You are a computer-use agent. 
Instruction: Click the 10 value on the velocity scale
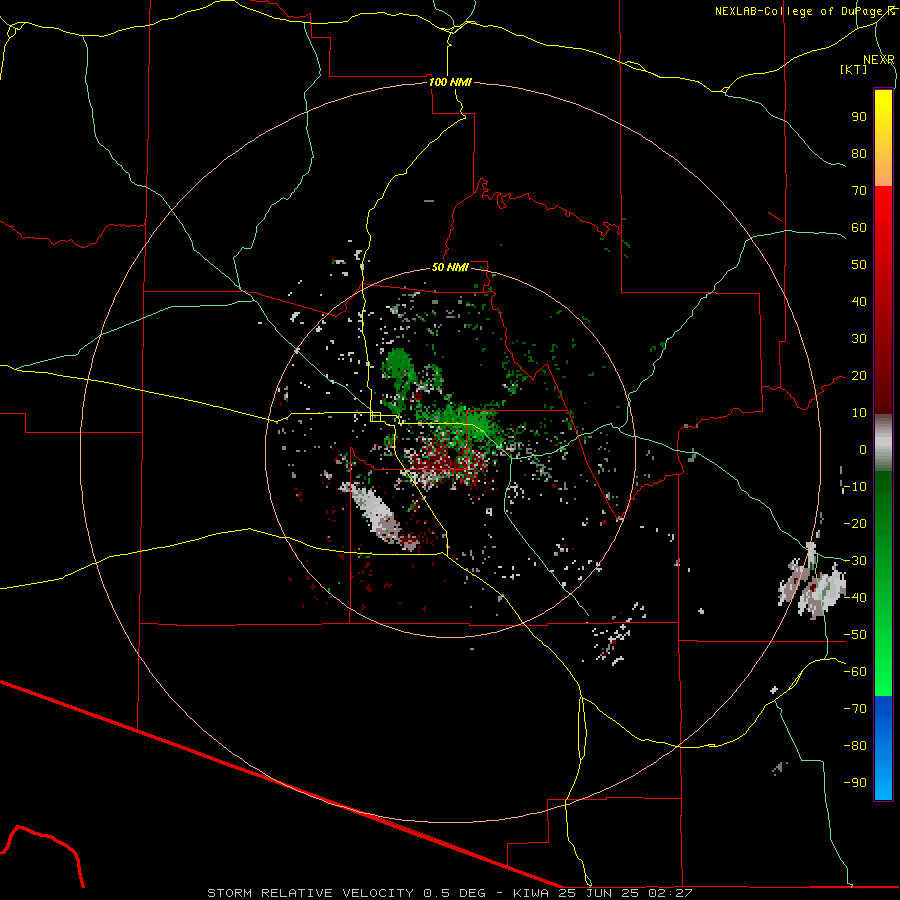[x=859, y=413]
